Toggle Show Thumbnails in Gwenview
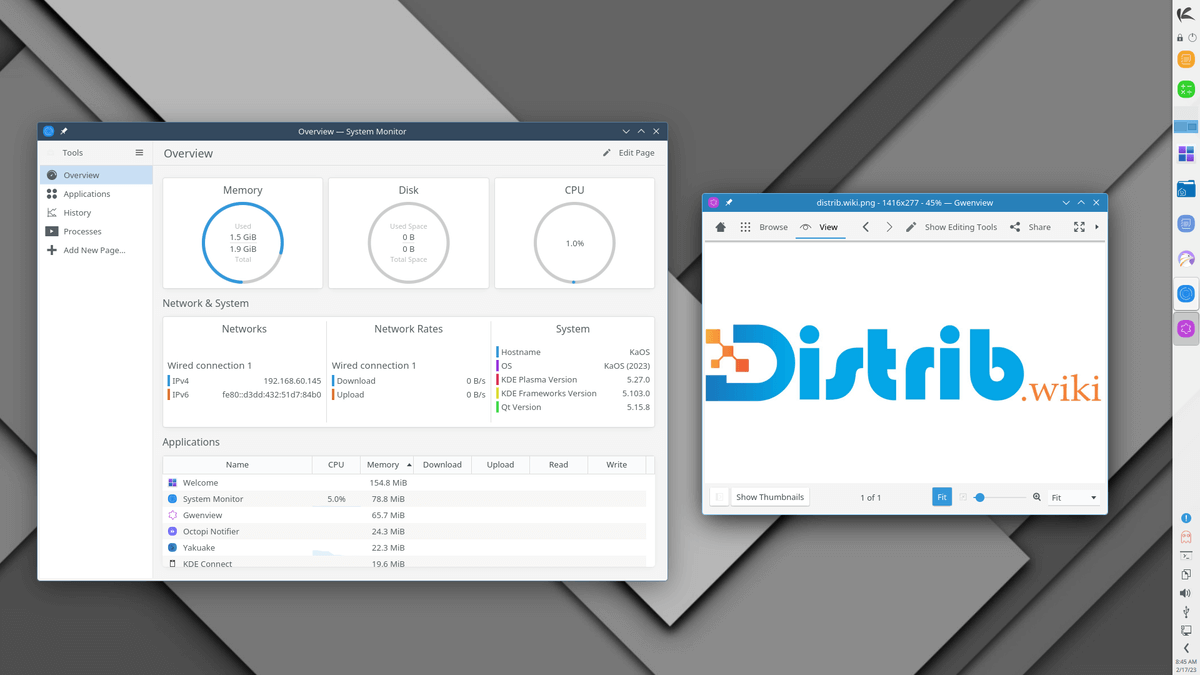 pyautogui.click(x=770, y=497)
